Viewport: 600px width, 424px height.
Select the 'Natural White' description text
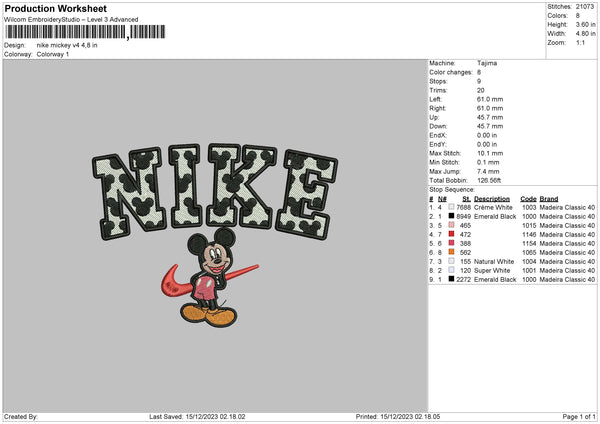click(x=494, y=261)
